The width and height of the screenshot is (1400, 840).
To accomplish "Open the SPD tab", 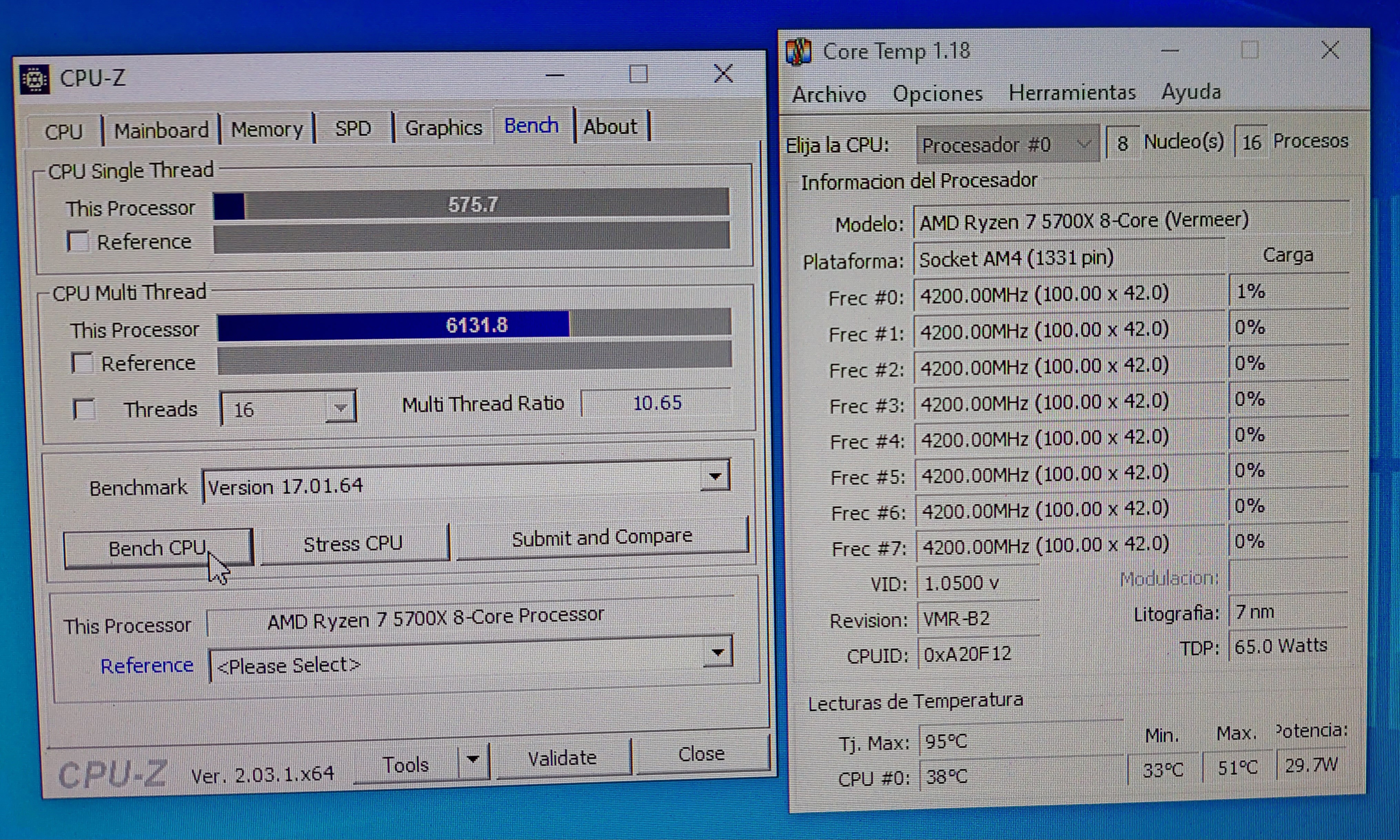I will click(x=353, y=129).
